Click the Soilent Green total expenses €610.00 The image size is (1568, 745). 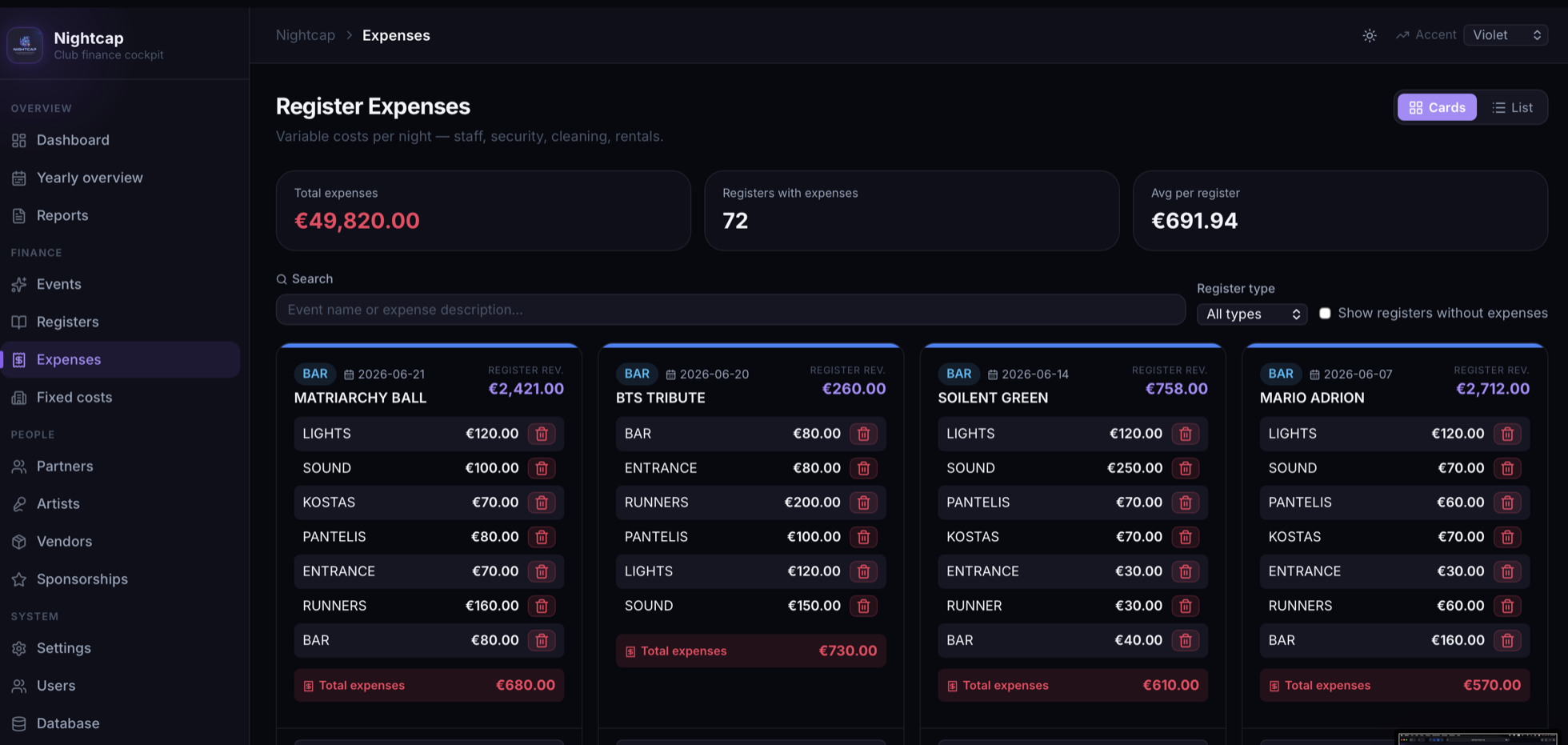(x=1170, y=686)
